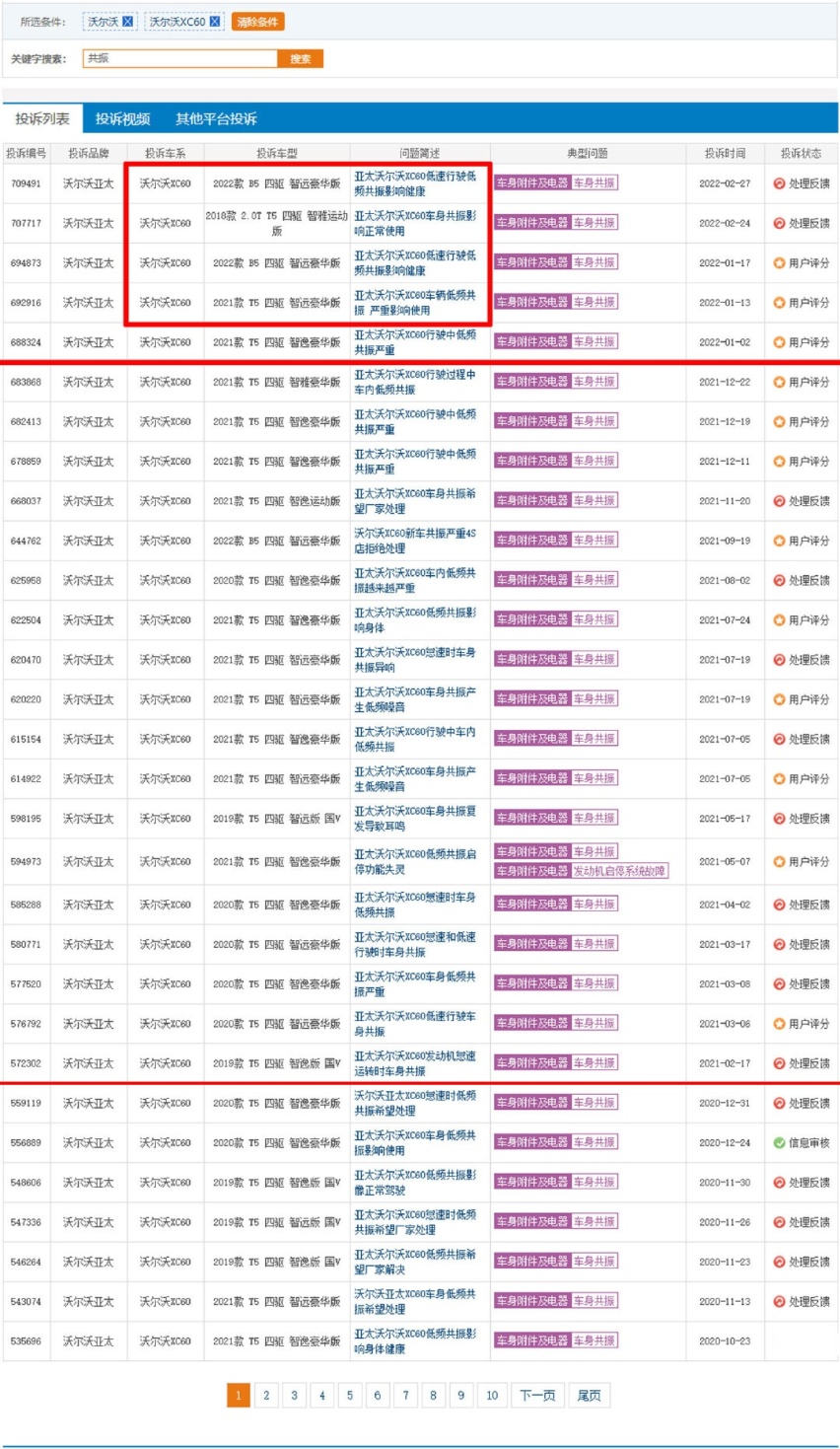Click the orange 用户评分 icon in row 614922

pyautogui.click(x=779, y=779)
